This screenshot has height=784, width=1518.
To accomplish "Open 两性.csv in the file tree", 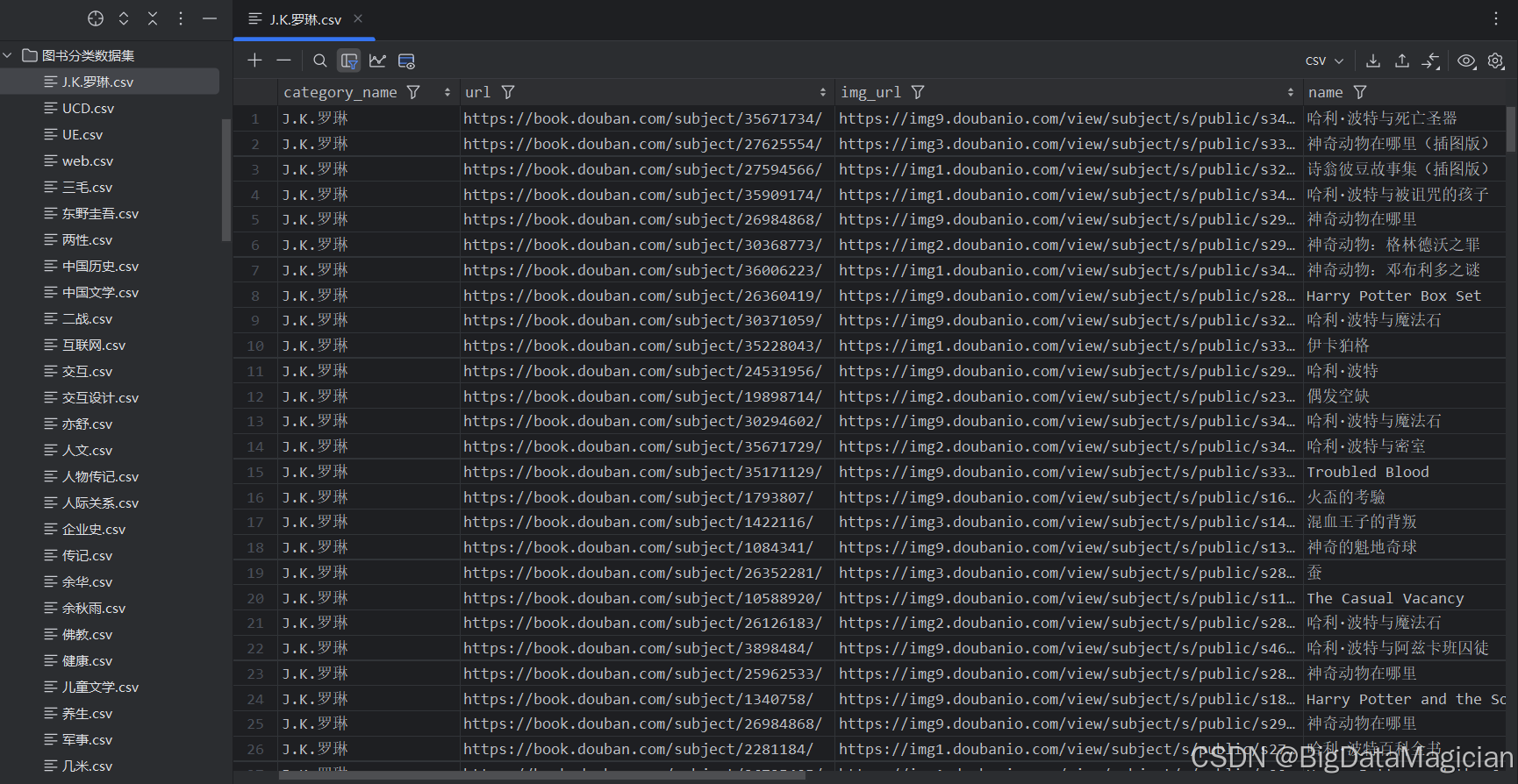I will pyautogui.click(x=87, y=239).
